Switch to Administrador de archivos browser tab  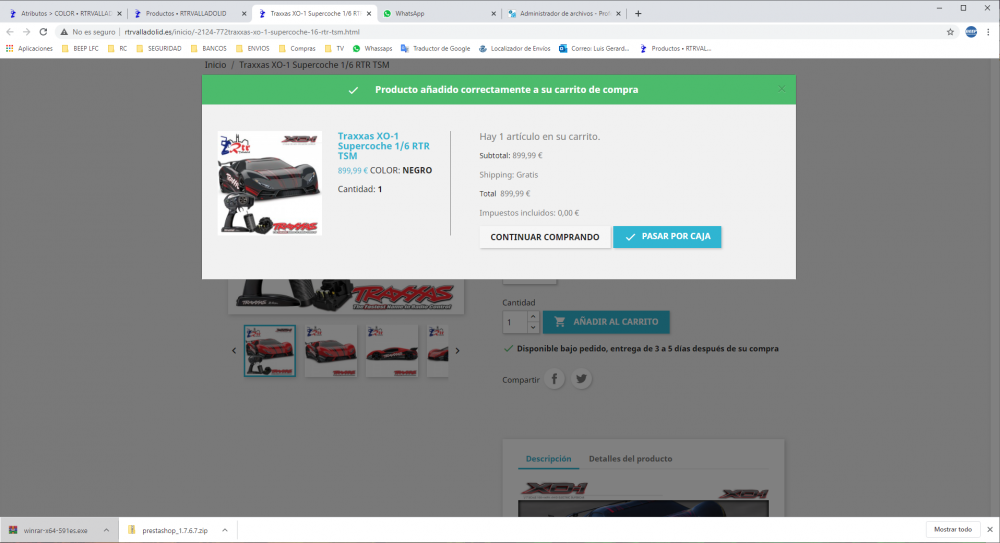pos(565,13)
